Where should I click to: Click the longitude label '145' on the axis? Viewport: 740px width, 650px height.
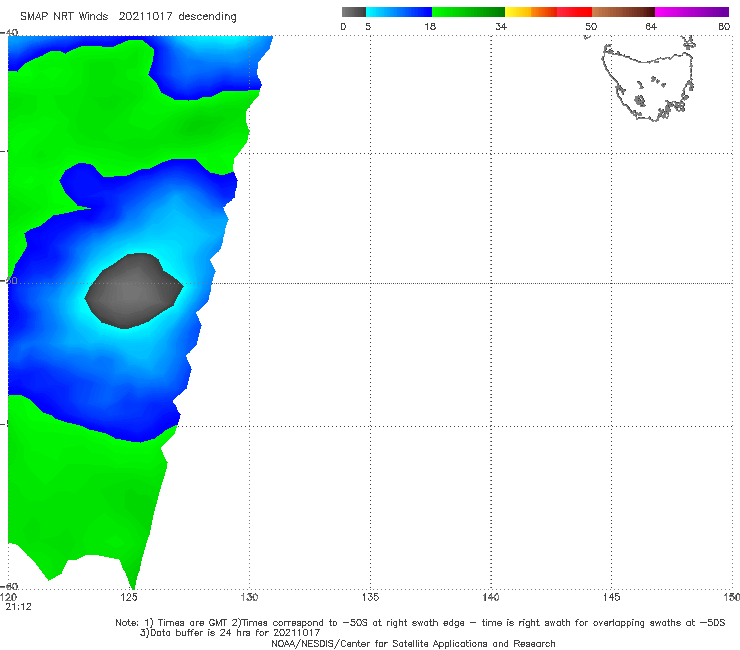[x=612, y=597]
